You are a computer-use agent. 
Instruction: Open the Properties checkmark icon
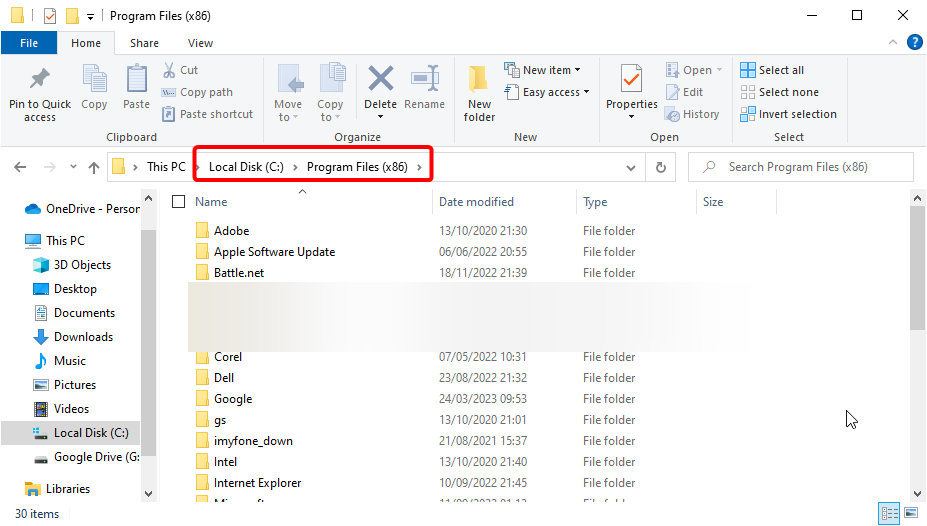pos(631,79)
